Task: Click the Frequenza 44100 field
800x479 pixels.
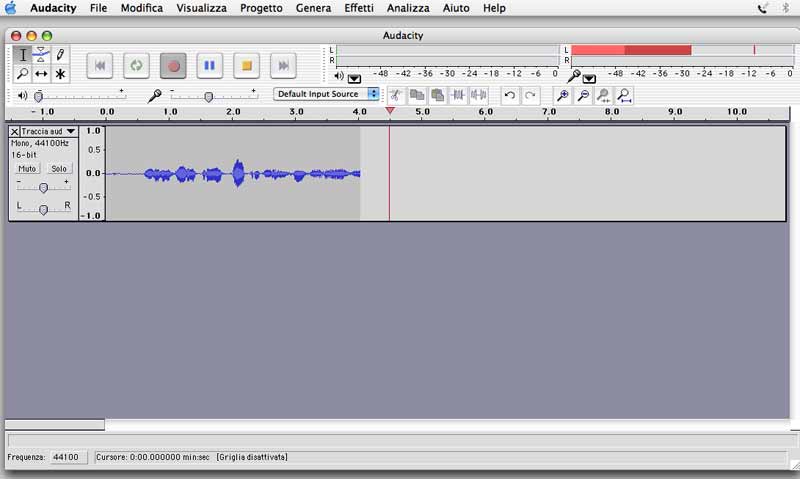Action: [x=68, y=457]
